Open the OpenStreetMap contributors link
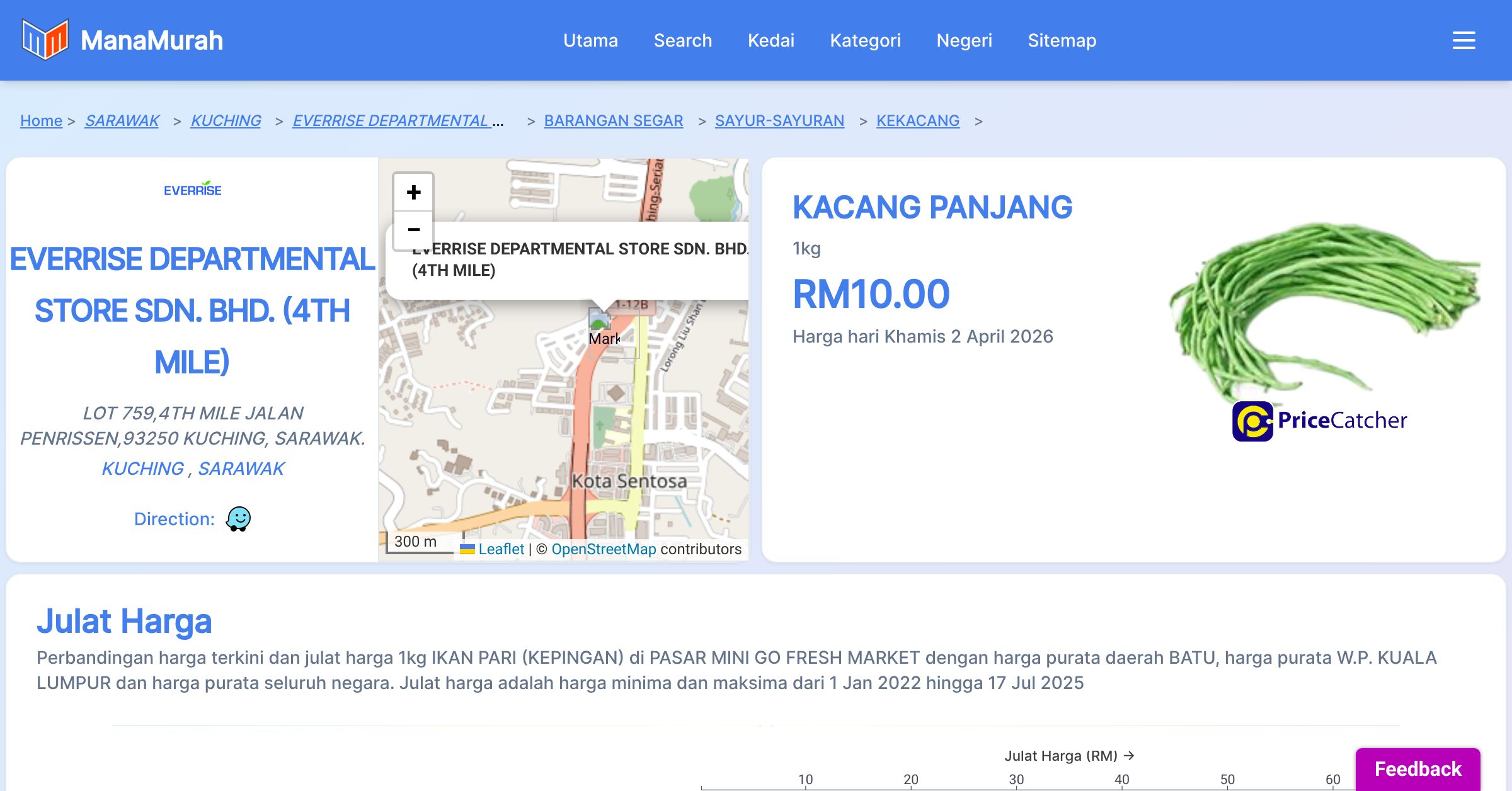1512x791 pixels. [603, 549]
